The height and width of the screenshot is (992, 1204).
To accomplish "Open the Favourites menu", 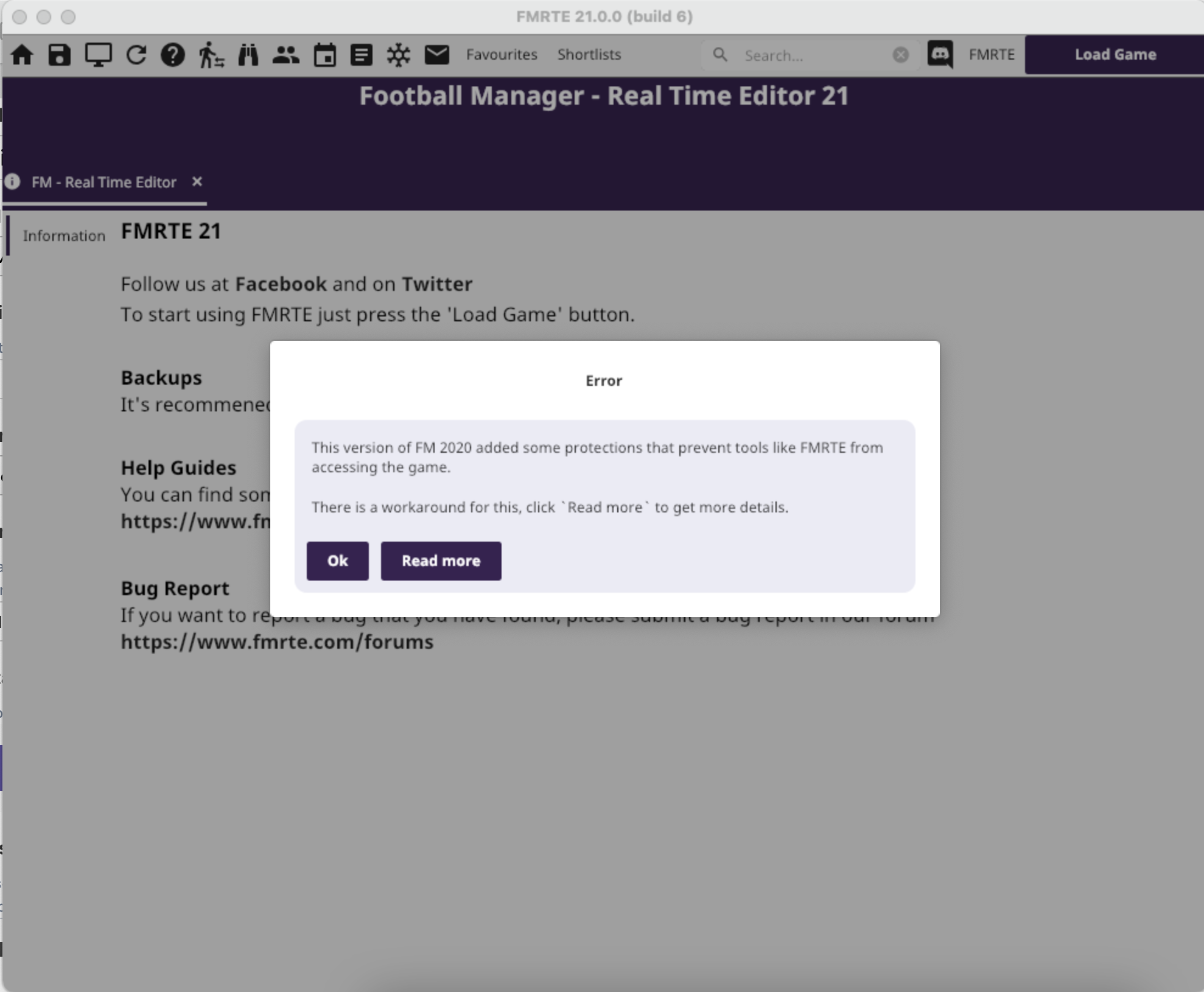I will [502, 55].
